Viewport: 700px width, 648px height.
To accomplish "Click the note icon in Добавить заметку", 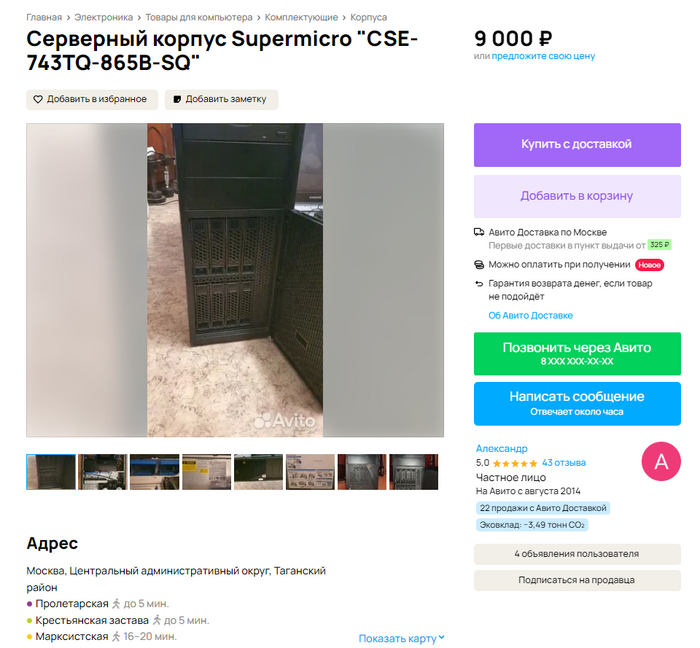I will (177, 99).
